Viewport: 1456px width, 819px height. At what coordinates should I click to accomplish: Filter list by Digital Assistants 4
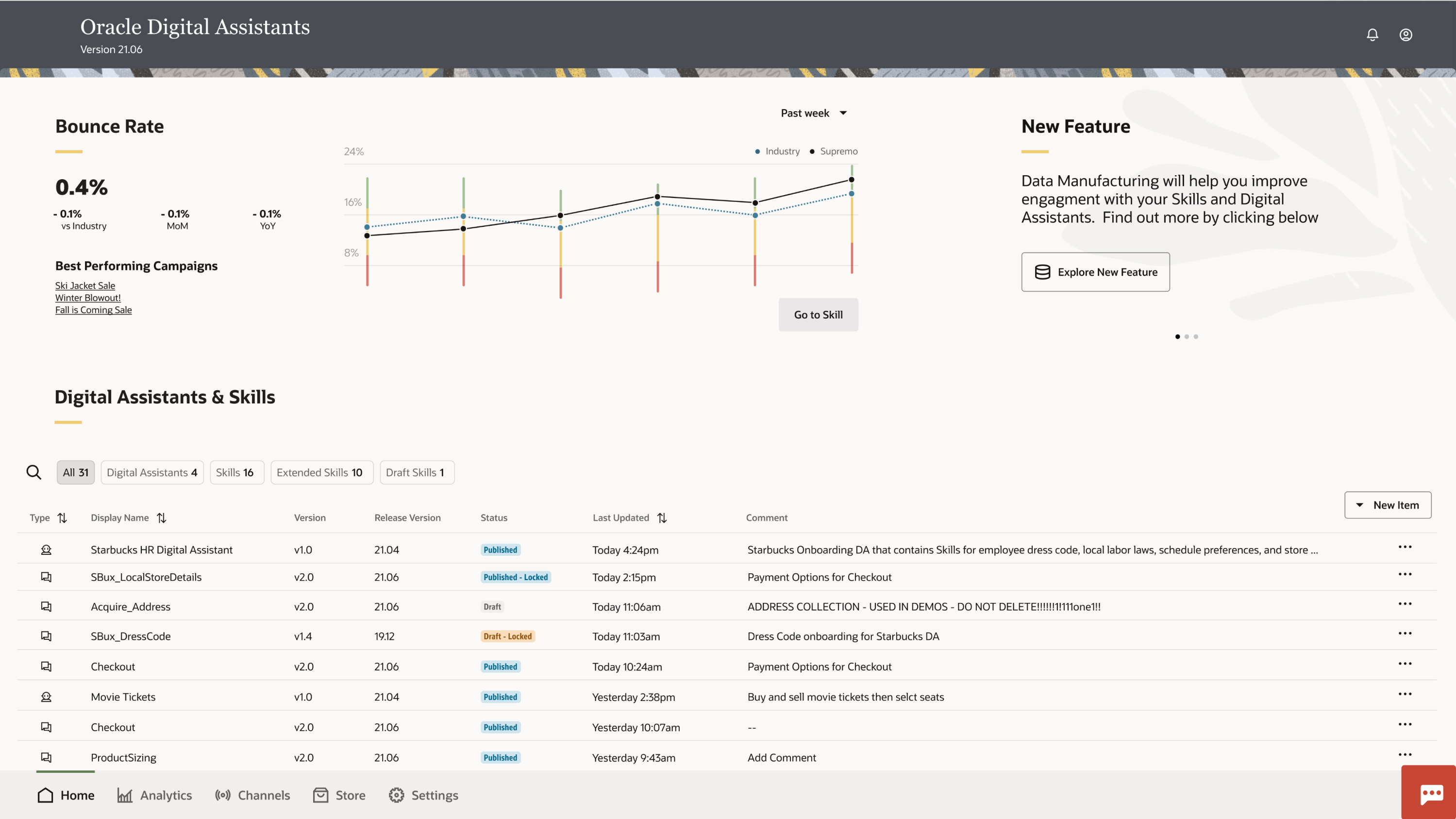pos(152,472)
